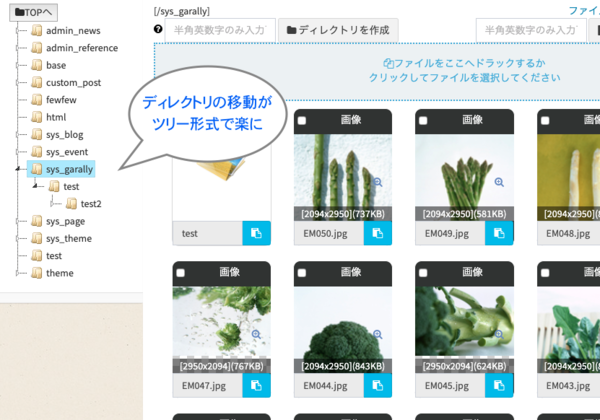This screenshot has width=600, height=420.
Task: Click the copy icon for EM050.jpg
Action: 378,233
